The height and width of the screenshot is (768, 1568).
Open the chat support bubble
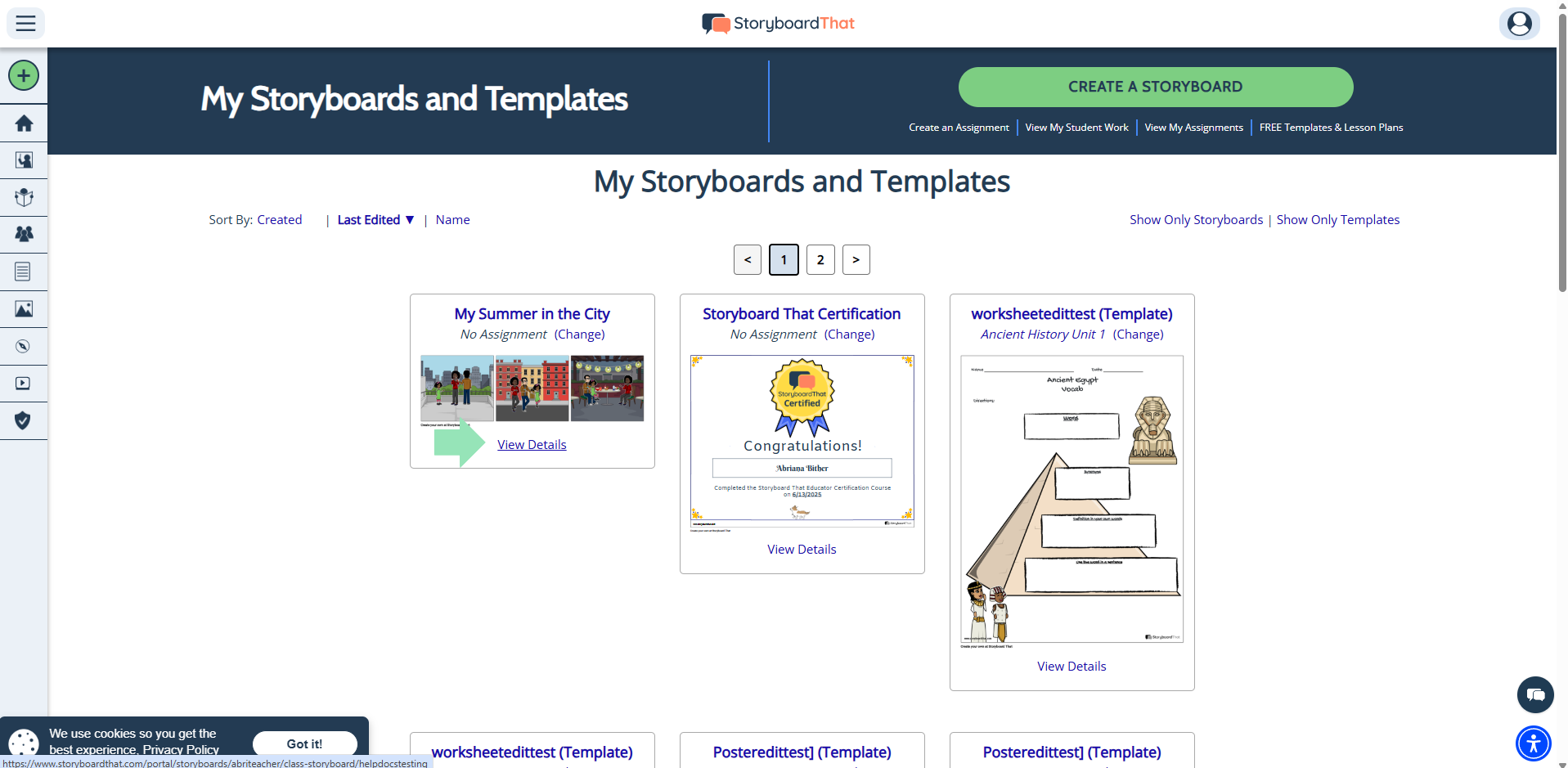point(1535,695)
